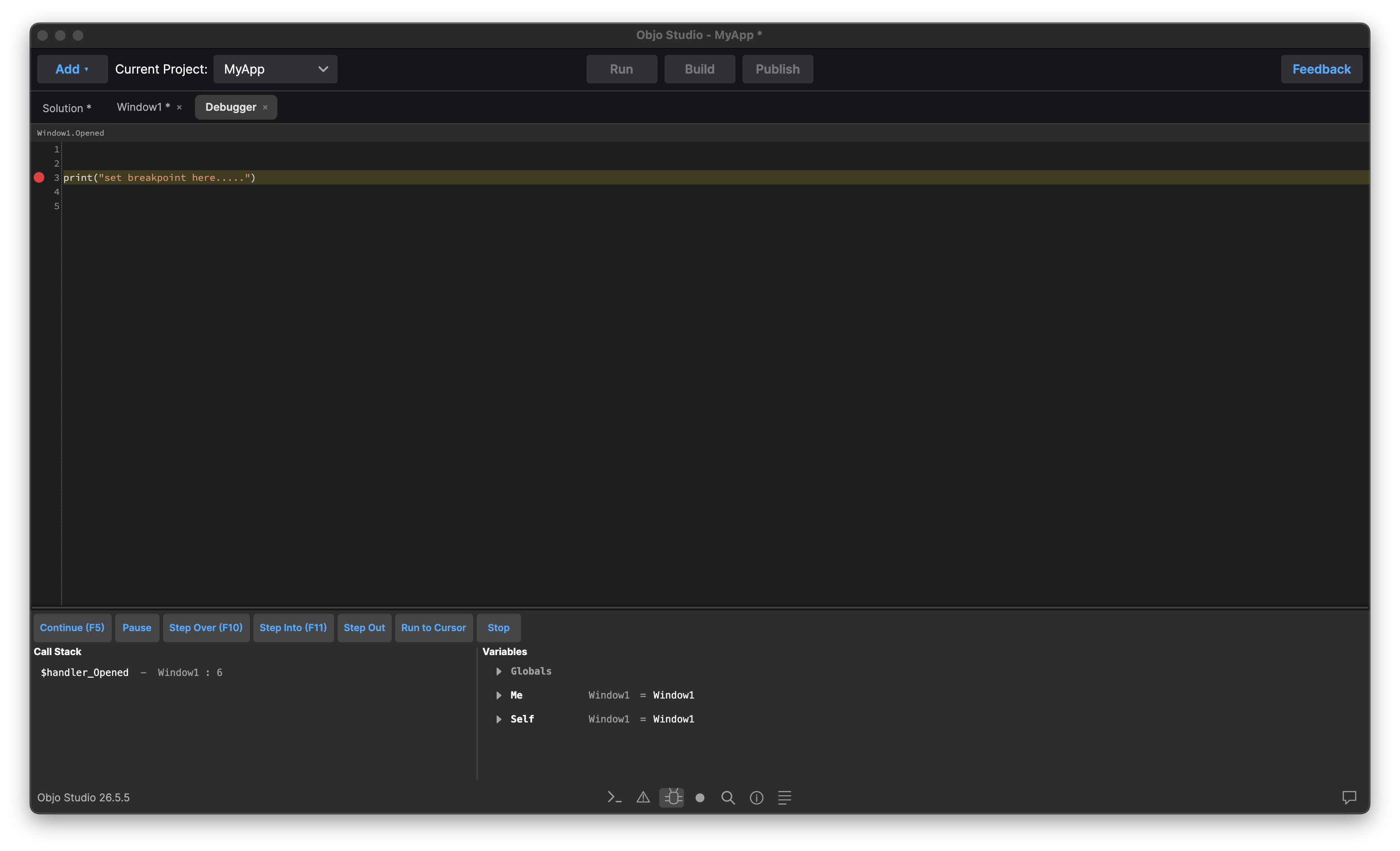Open the info circle icon

tap(756, 797)
